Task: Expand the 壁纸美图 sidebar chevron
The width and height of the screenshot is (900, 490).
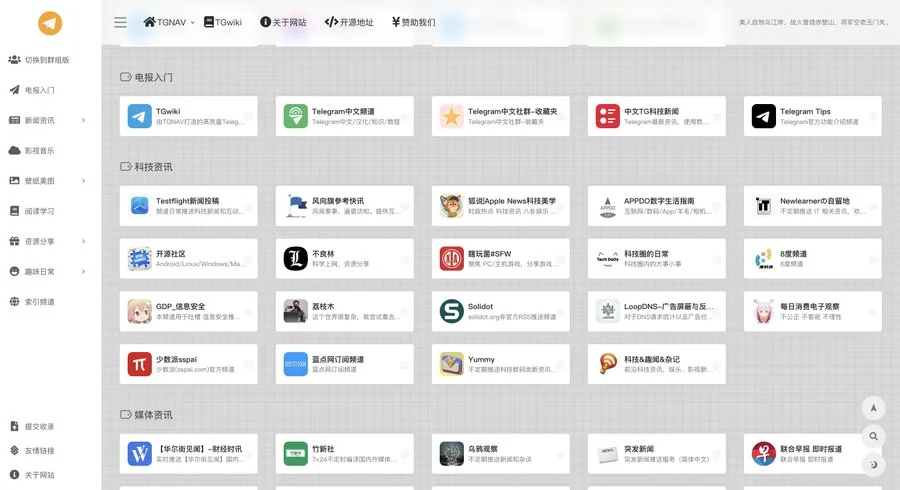Action: click(x=83, y=181)
